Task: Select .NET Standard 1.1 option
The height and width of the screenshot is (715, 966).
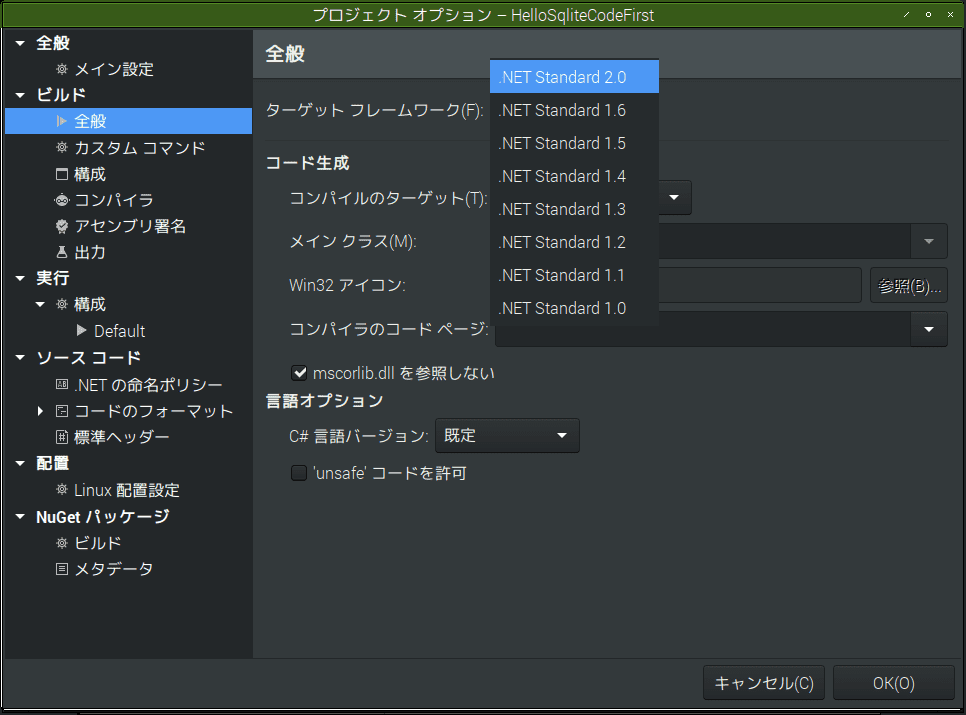Action: [x=574, y=275]
